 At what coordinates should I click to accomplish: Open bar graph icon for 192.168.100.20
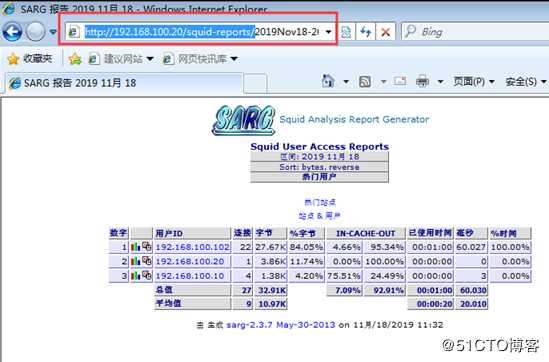[135, 261]
